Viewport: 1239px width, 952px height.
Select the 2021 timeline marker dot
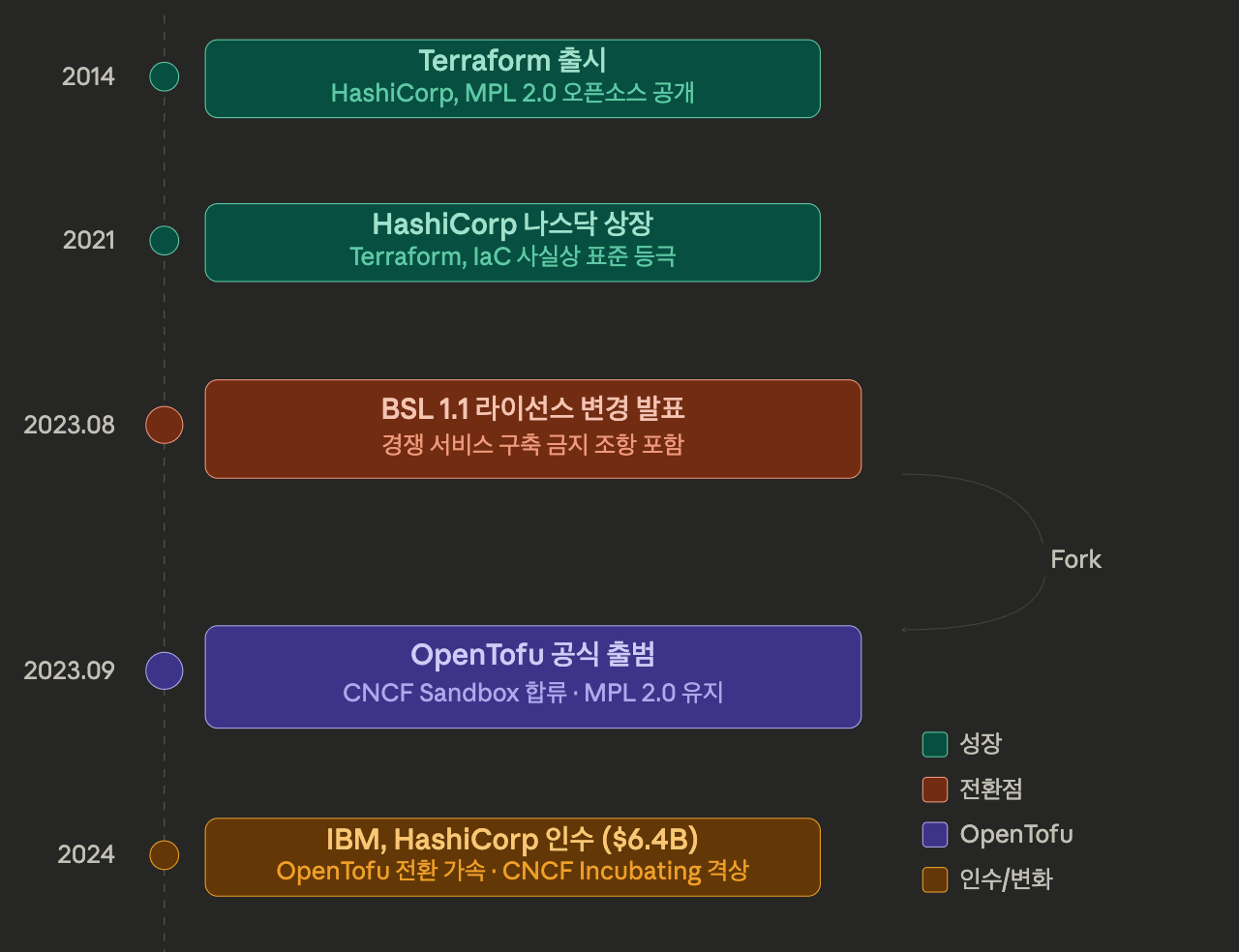[x=165, y=241]
